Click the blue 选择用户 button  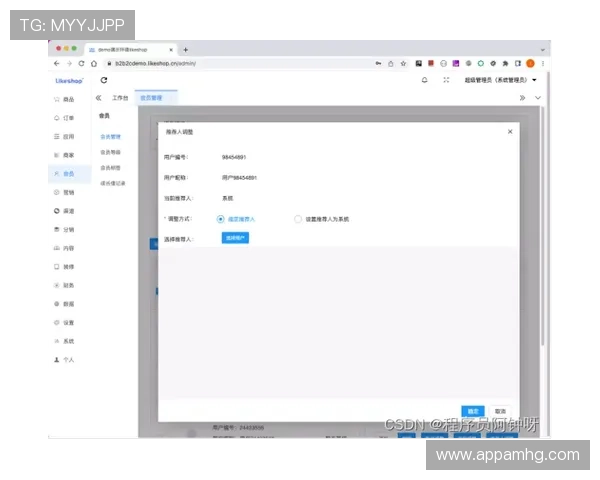coord(235,238)
